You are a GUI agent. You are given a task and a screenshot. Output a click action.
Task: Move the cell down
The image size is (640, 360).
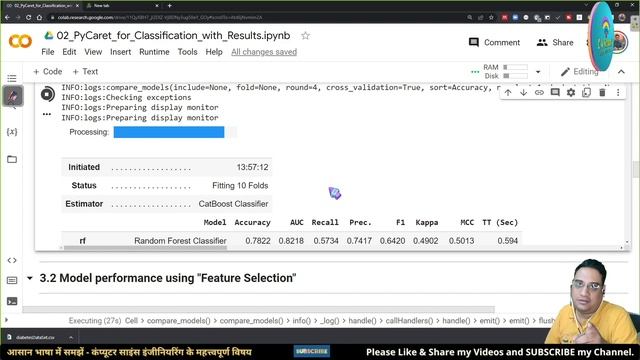click(523, 93)
